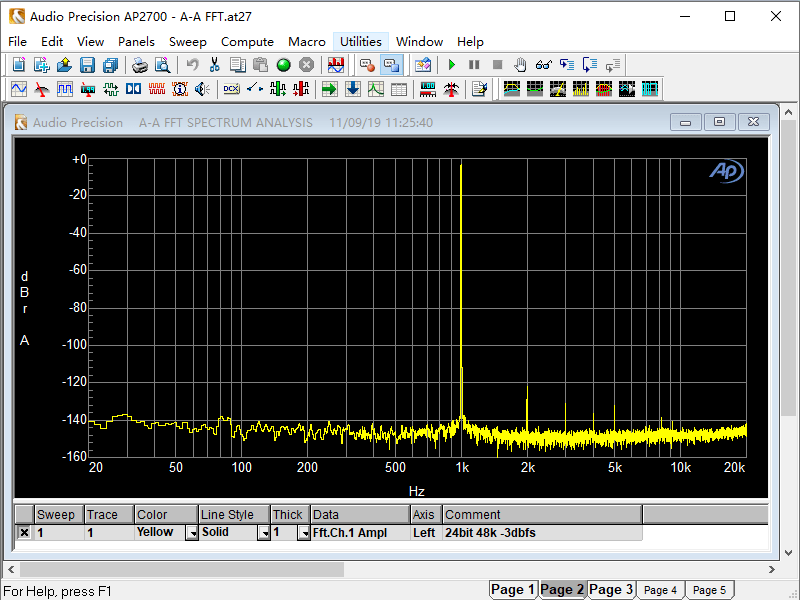Click the Save test diskette icon
This screenshot has height=600, width=800.
coord(87,65)
